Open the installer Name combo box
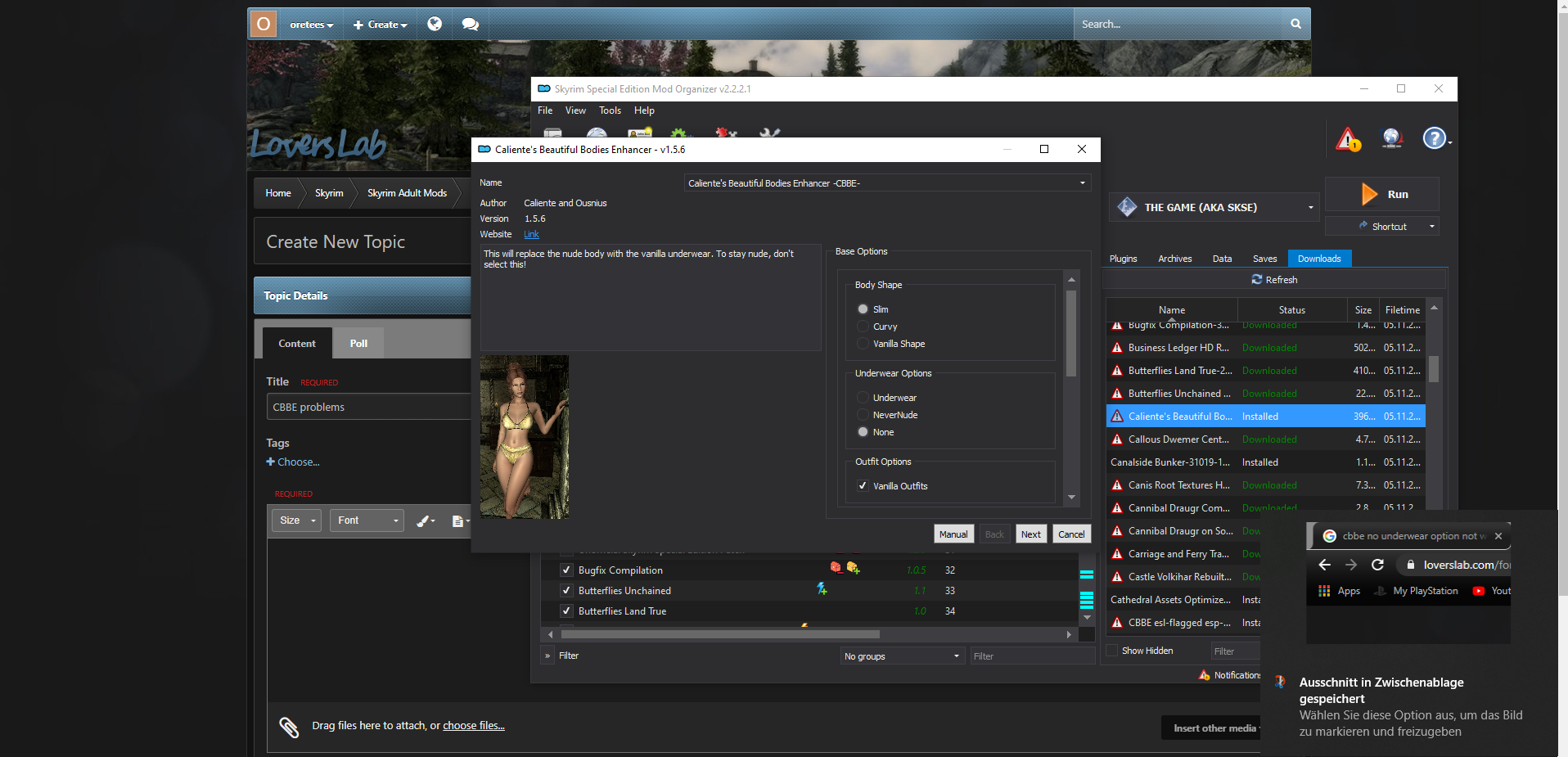 point(888,183)
